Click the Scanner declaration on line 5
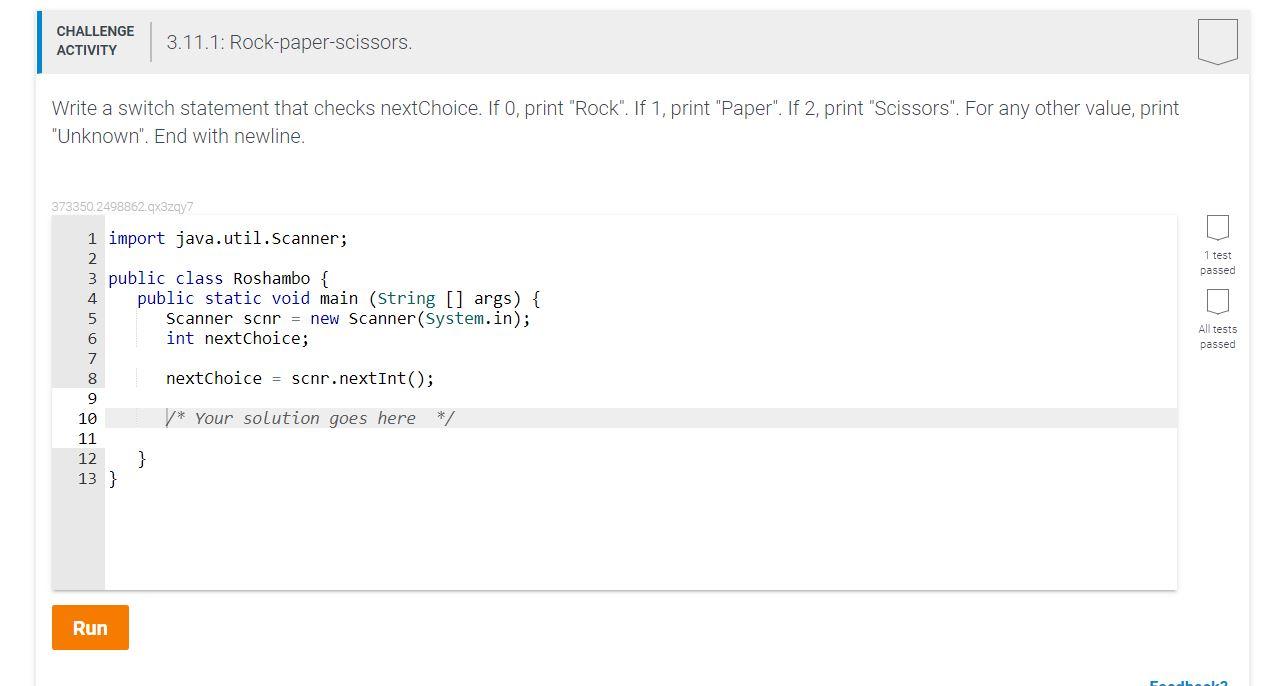 point(349,318)
